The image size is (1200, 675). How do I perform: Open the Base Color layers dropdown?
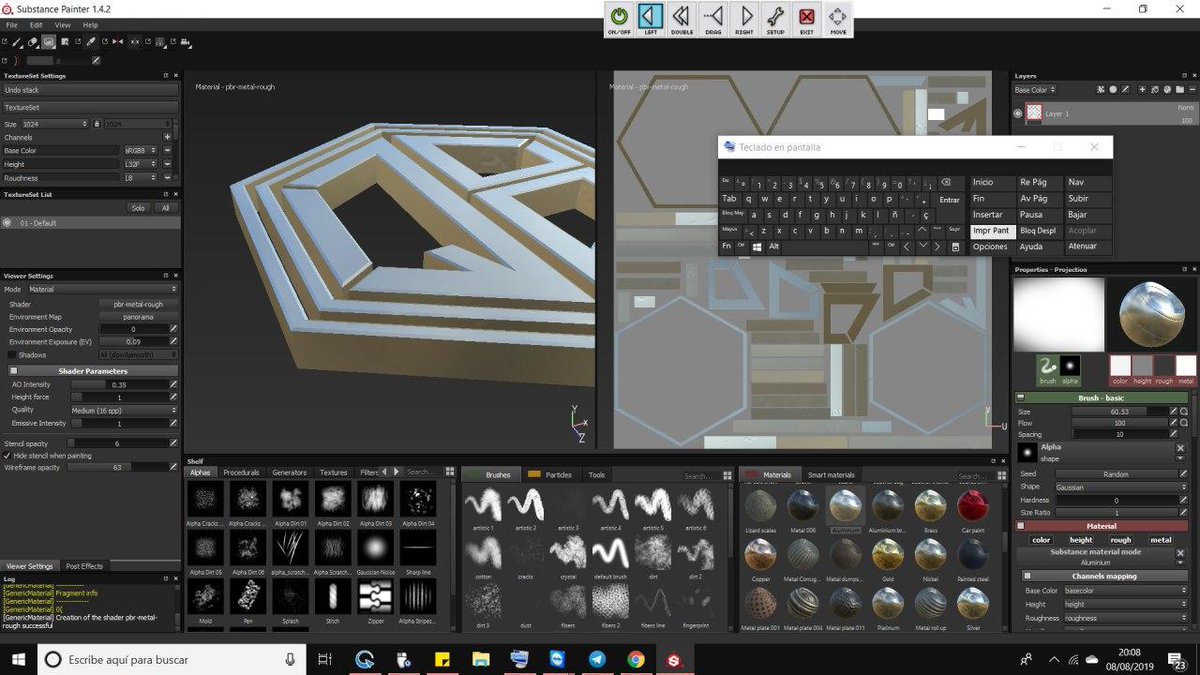click(1034, 90)
